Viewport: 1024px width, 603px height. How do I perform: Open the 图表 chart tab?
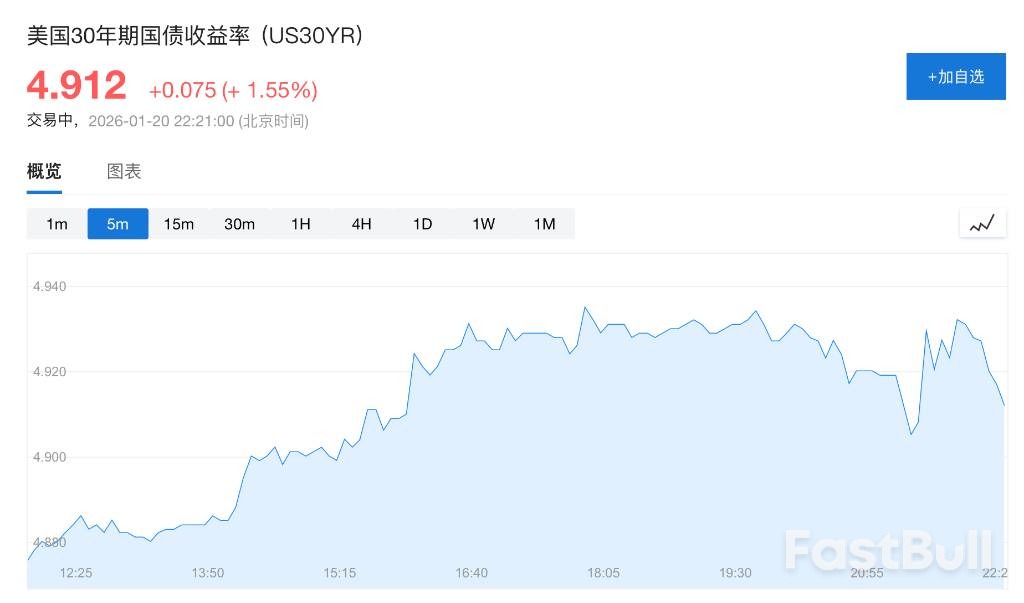pos(124,171)
